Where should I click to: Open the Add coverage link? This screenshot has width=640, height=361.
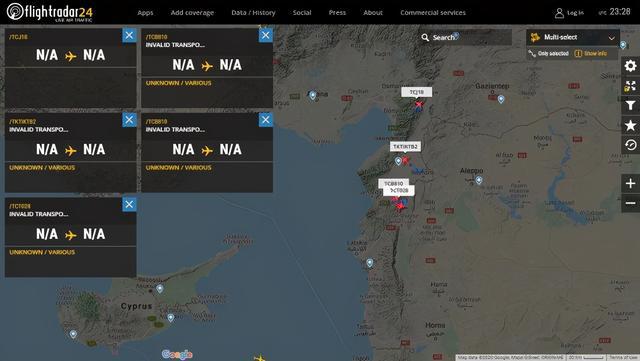pyautogui.click(x=192, y=13)
